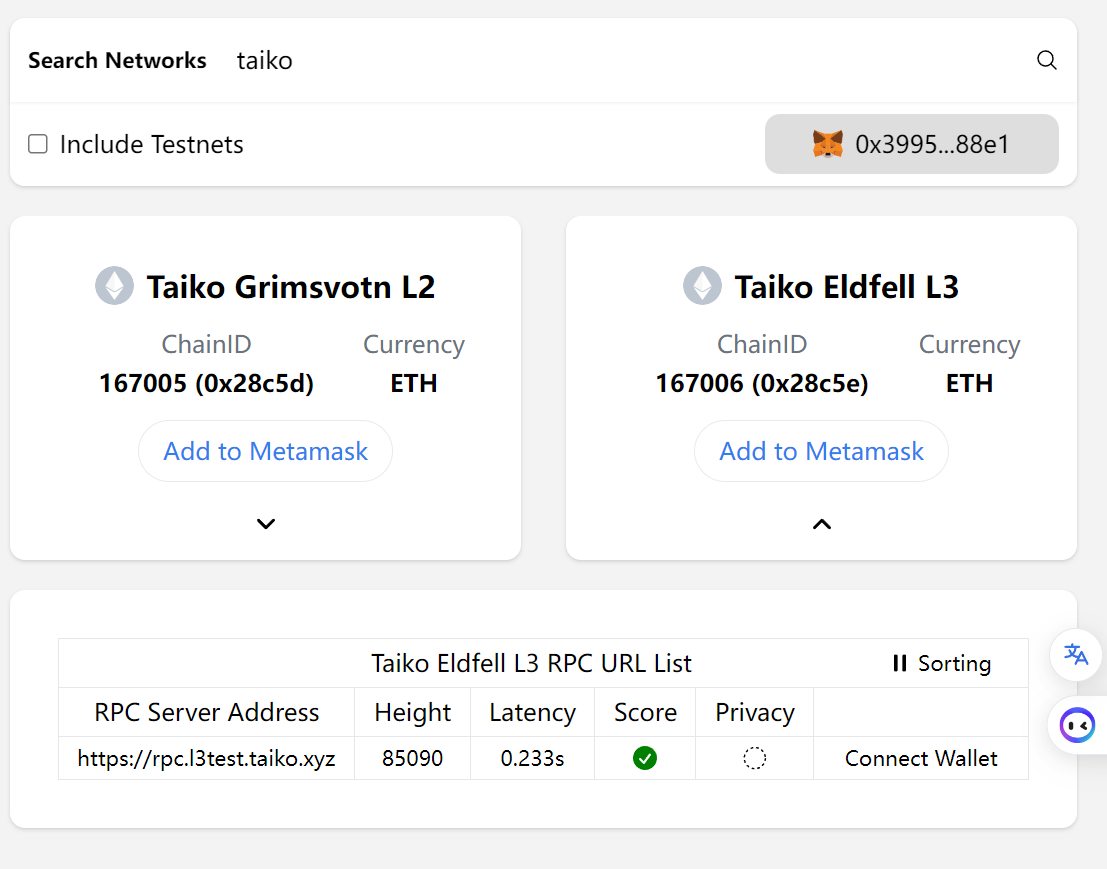Image resolution: width=1107 pixels, height=869 pixels.
Task: Click the Privacy column header
Action: [755, 712]
